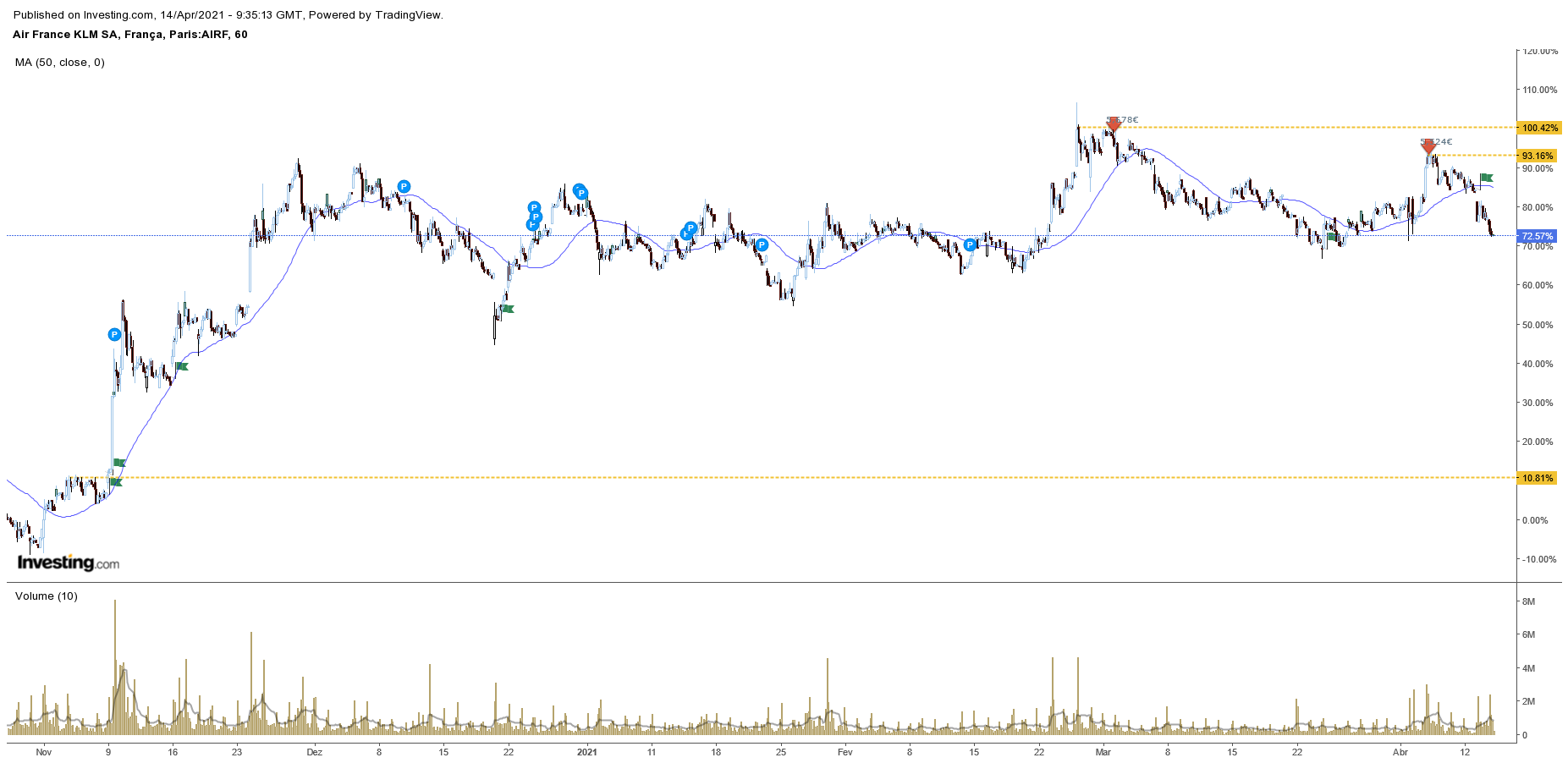The width and height of the screenshot is (1568, 763).
Task: Click the -10.00% axis label
Action: [x=1540, y=559]
